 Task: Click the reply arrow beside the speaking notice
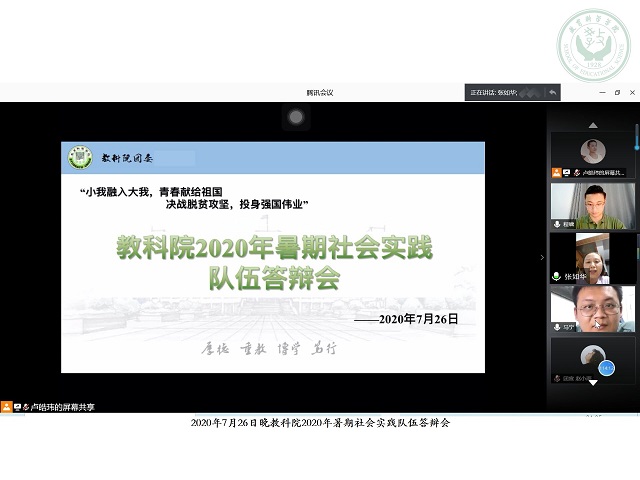pos(551,92)
